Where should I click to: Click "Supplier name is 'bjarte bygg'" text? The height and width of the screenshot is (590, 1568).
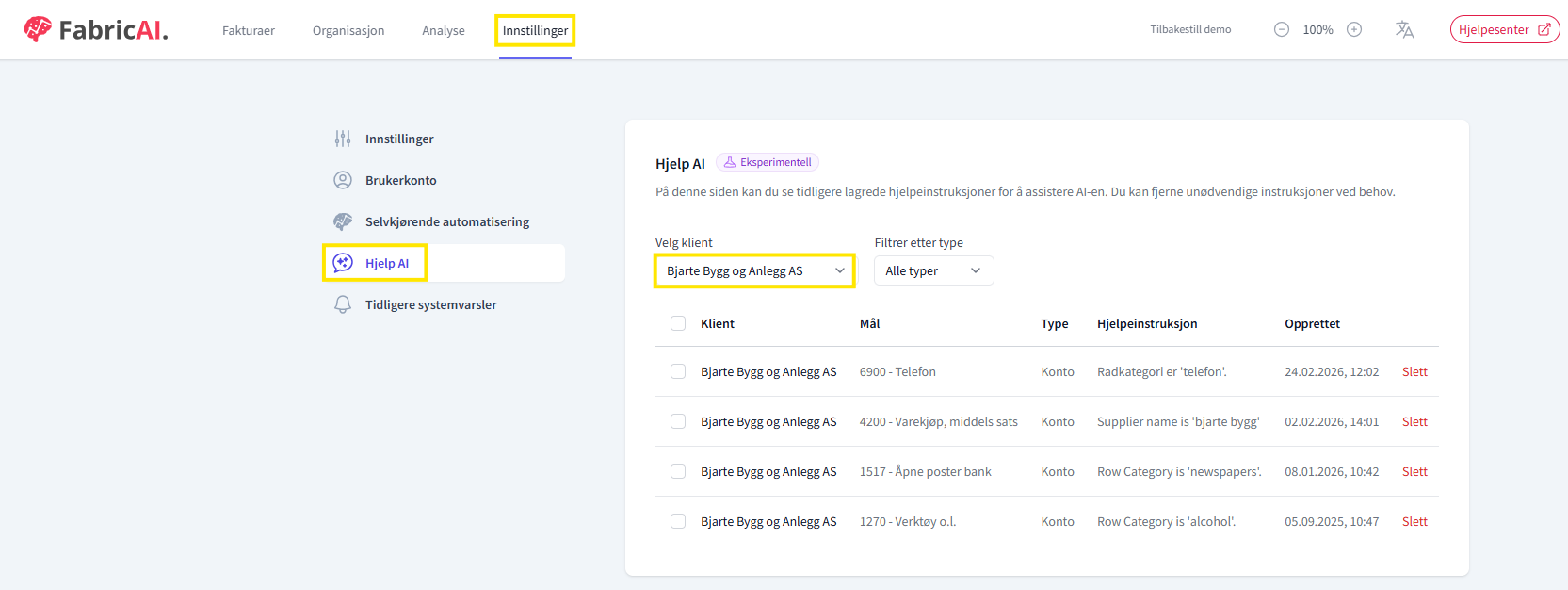click(x=1178, y=421)
